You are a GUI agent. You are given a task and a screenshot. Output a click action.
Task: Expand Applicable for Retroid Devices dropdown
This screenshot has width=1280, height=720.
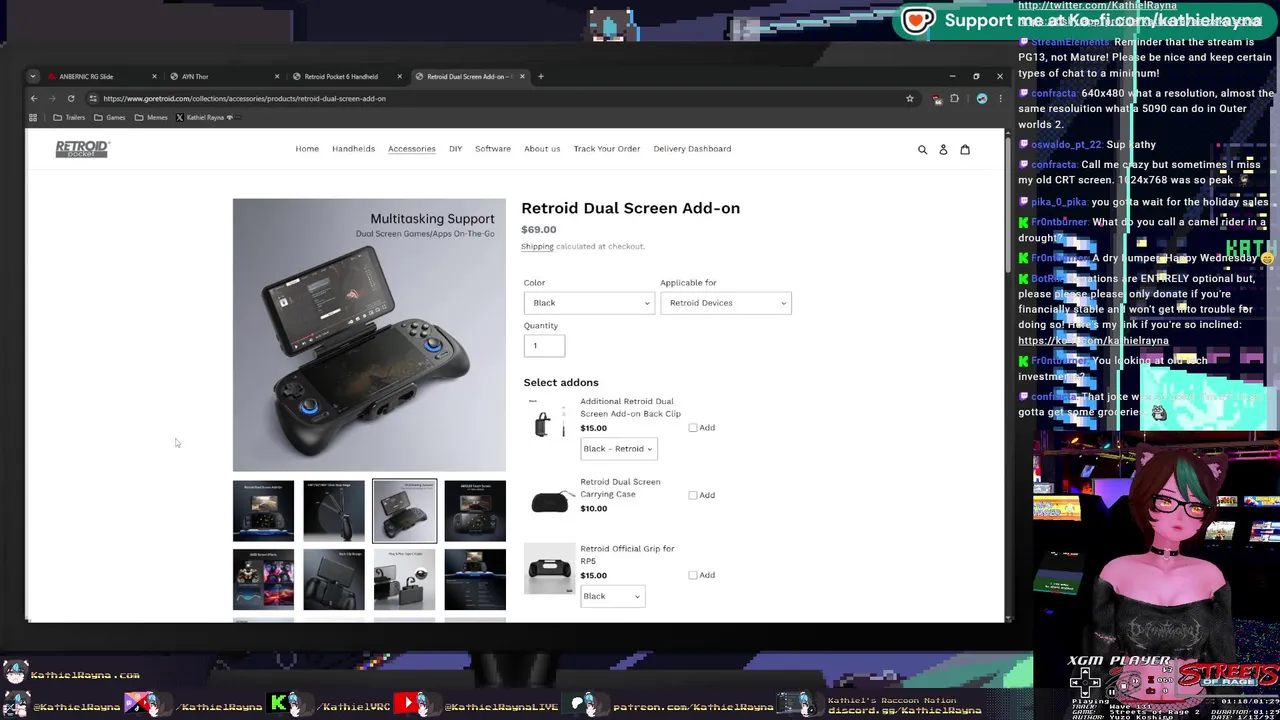pos(726,303)
